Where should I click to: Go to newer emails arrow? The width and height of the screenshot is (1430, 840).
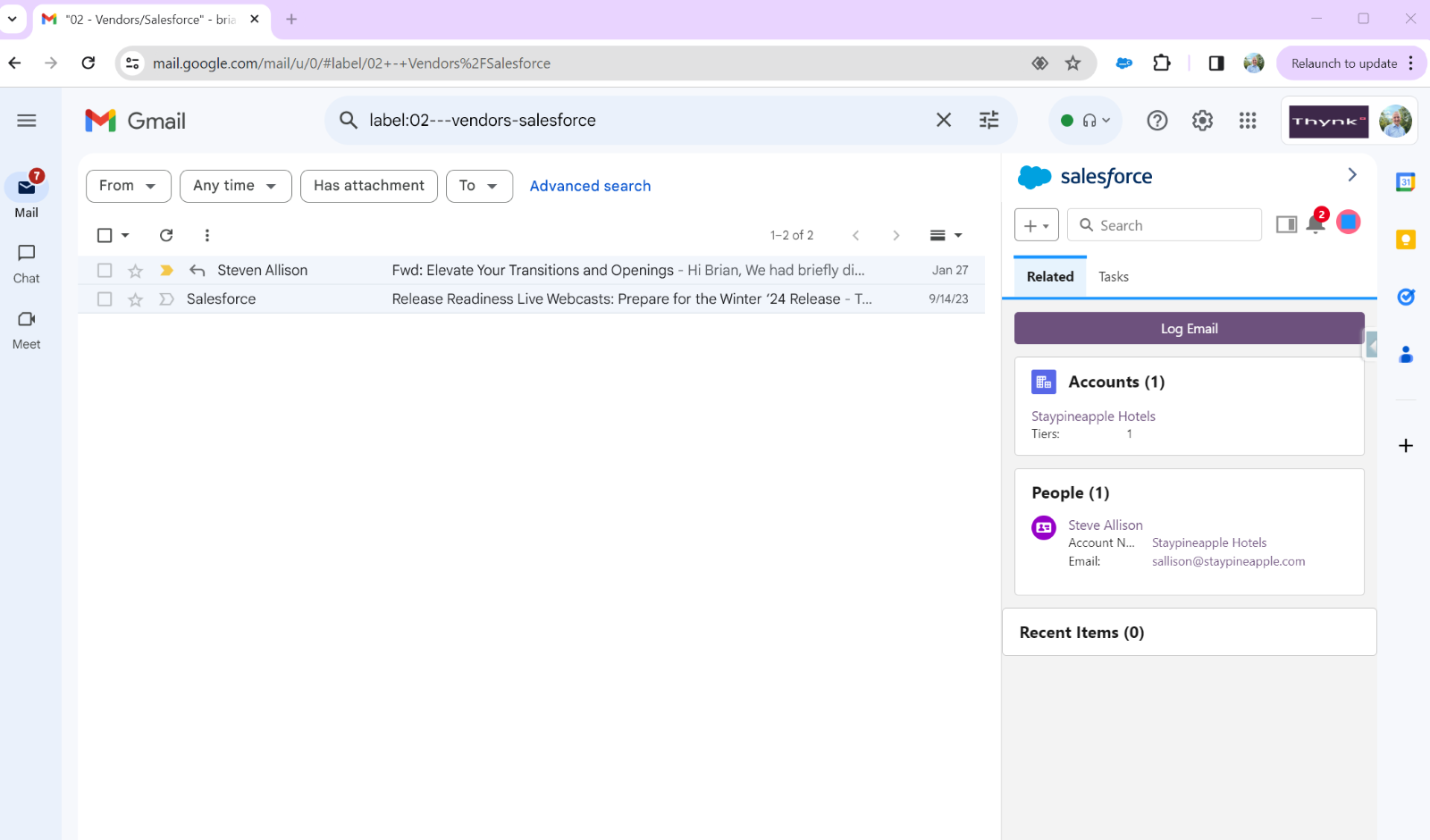click(855, 235)
